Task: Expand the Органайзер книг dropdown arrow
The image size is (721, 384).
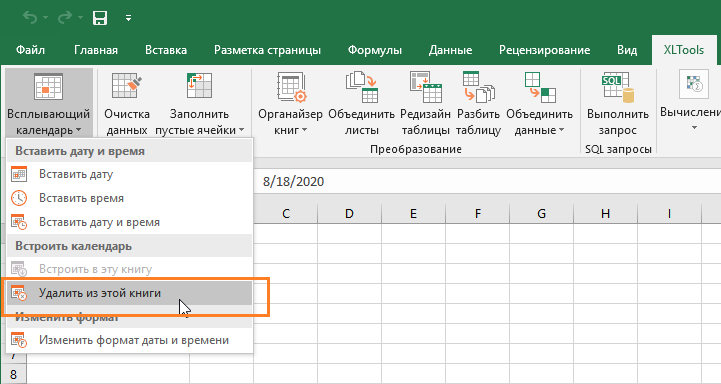Action: 304,131
